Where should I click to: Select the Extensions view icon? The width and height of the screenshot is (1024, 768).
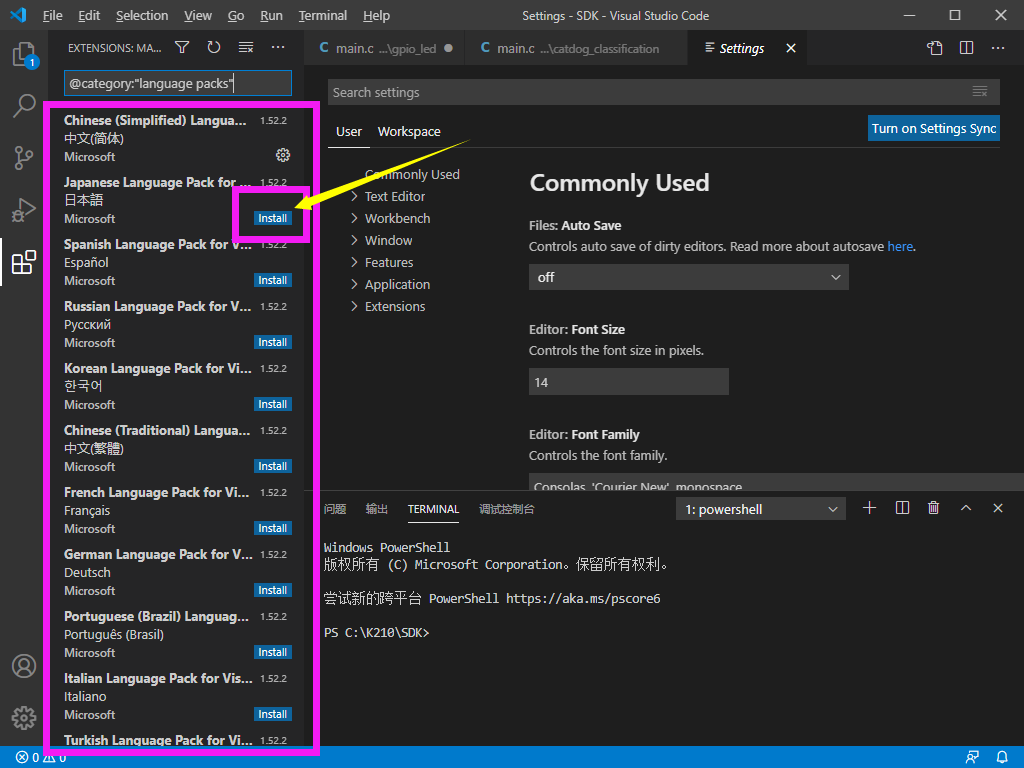(x=24, y=262)
